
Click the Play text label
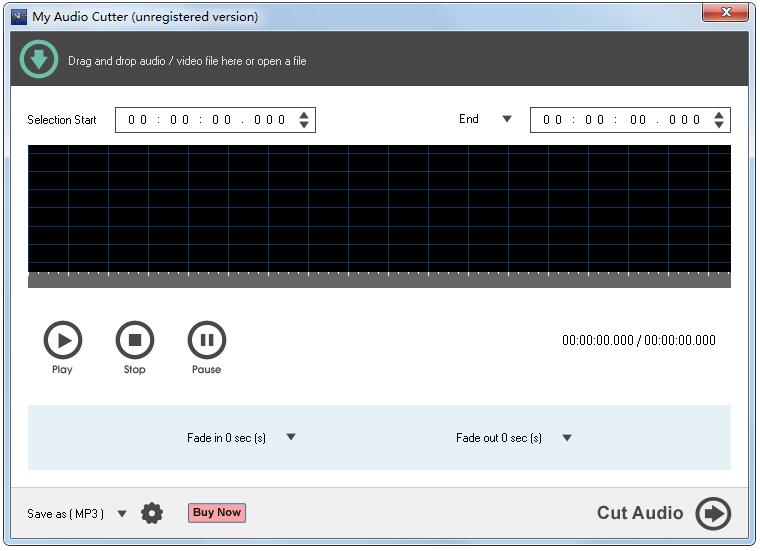(62, 369)
